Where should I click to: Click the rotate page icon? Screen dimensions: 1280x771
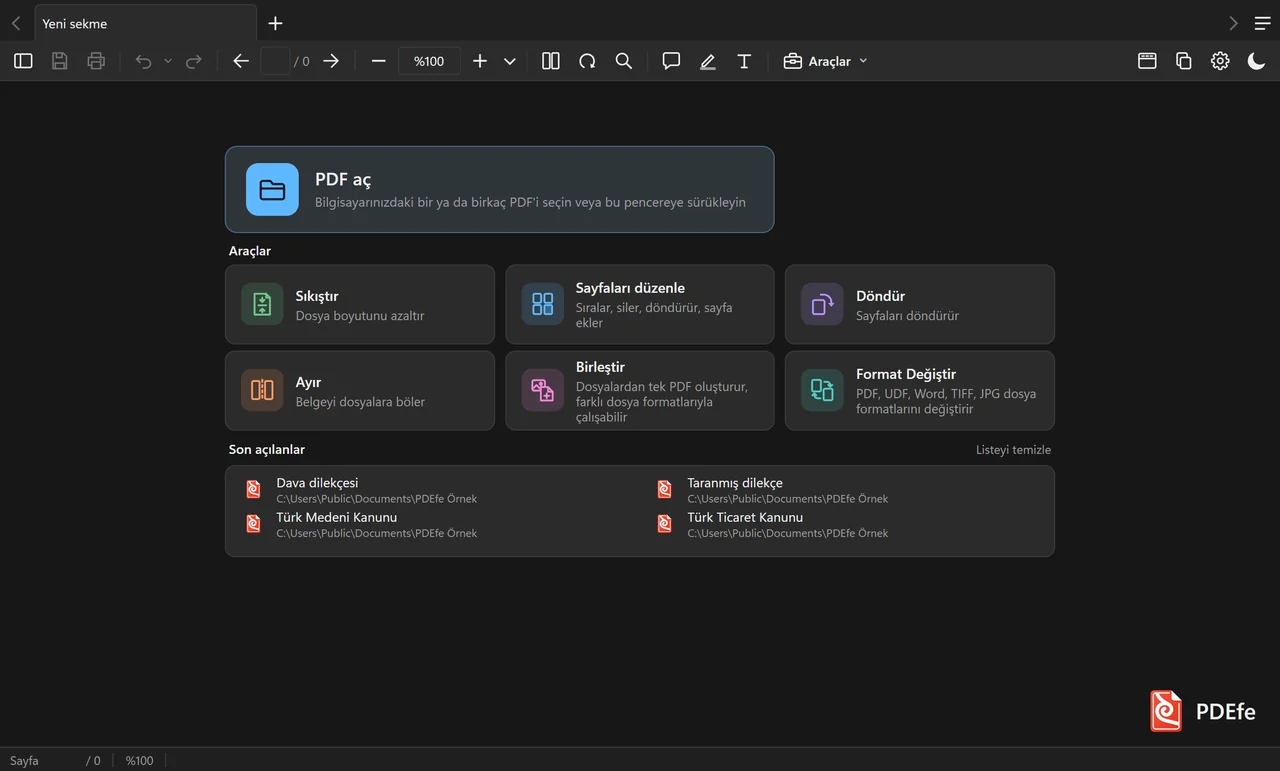(587, 61)
